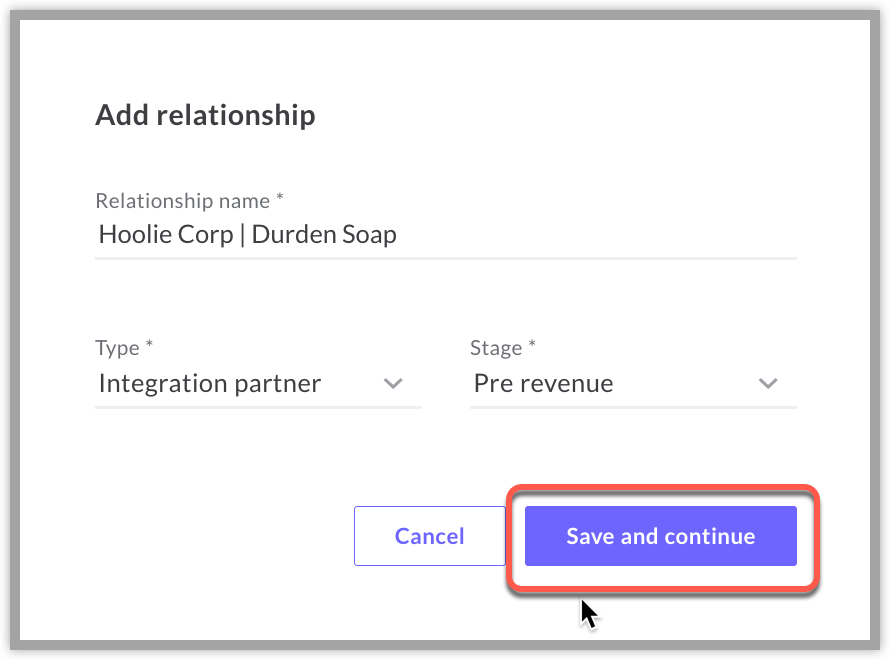Focus the Relationship name input field

pos(446,235)
